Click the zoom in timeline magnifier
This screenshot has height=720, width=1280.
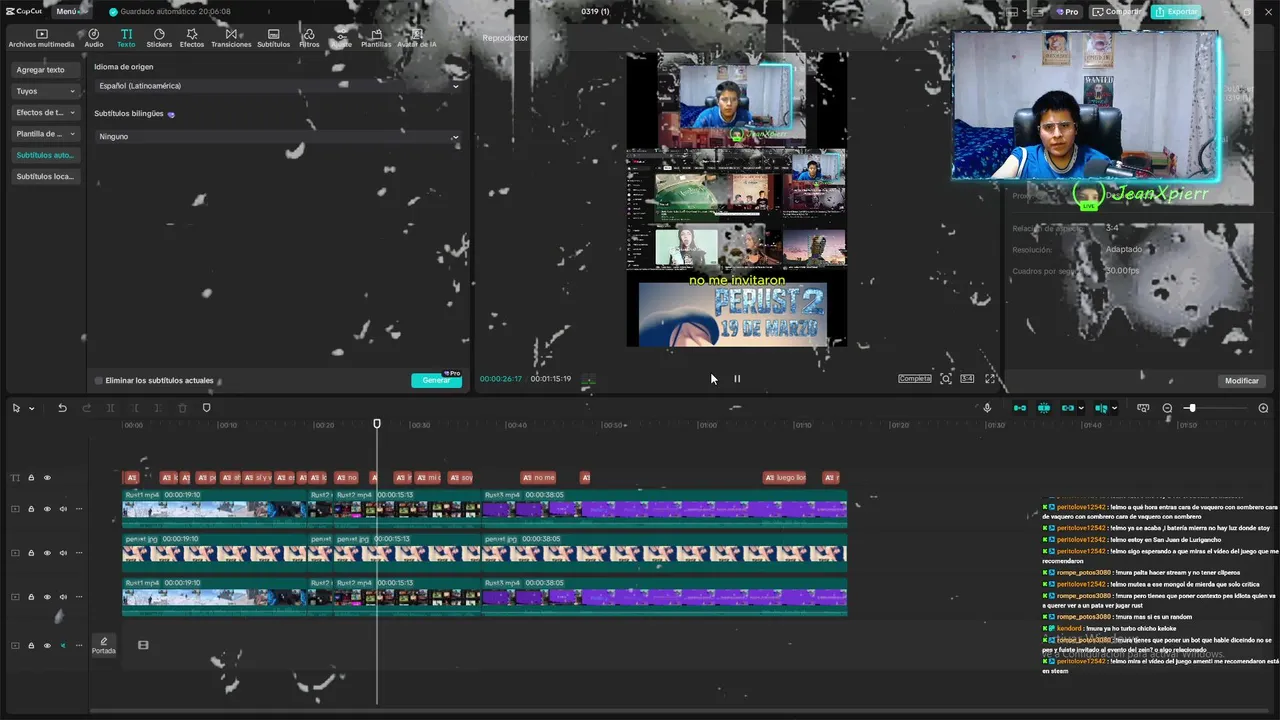click(1263, 408)
